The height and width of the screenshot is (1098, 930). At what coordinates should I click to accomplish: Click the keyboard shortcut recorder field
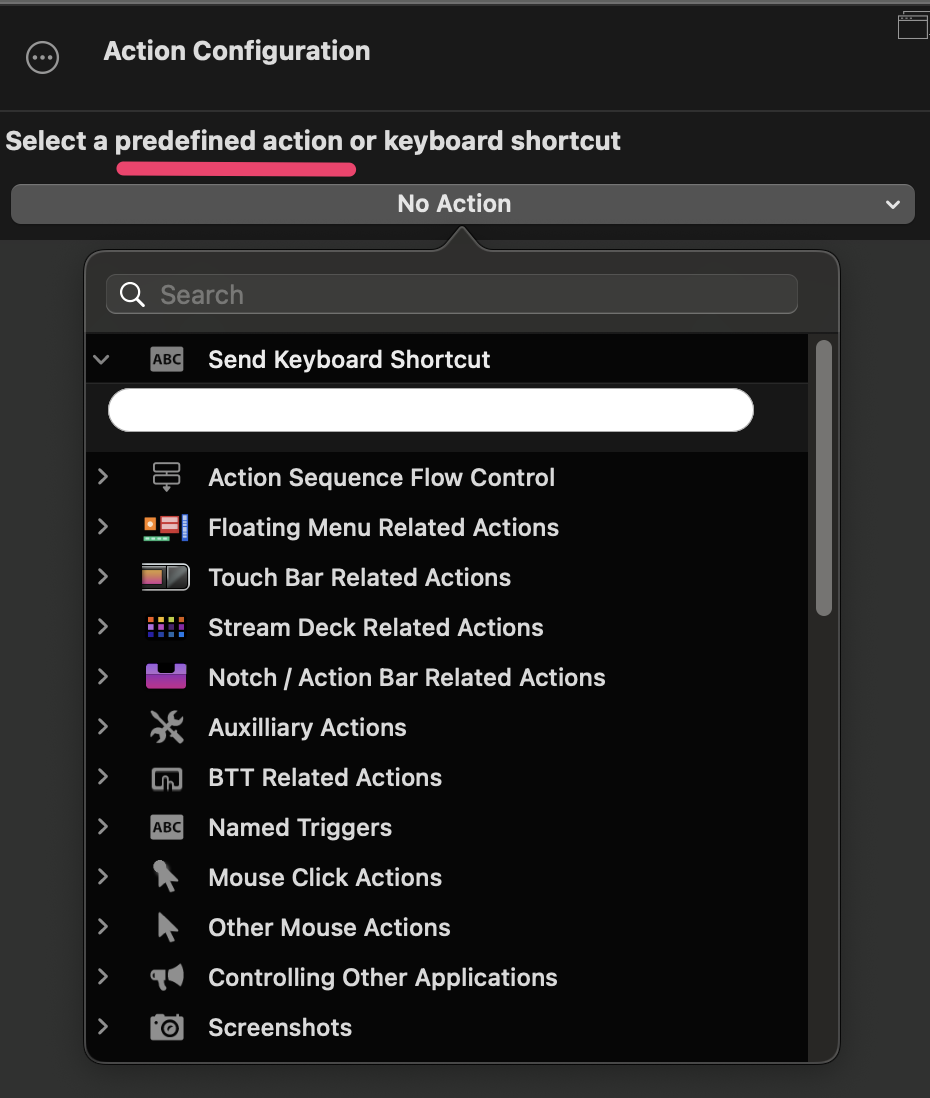tap(431, 410)
